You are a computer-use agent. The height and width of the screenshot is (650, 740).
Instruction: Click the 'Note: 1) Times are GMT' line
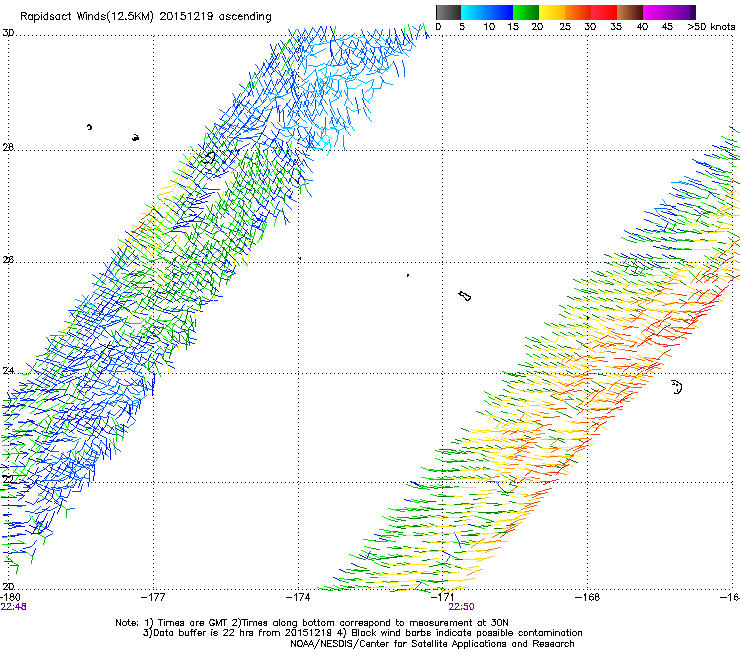point(312,623)
